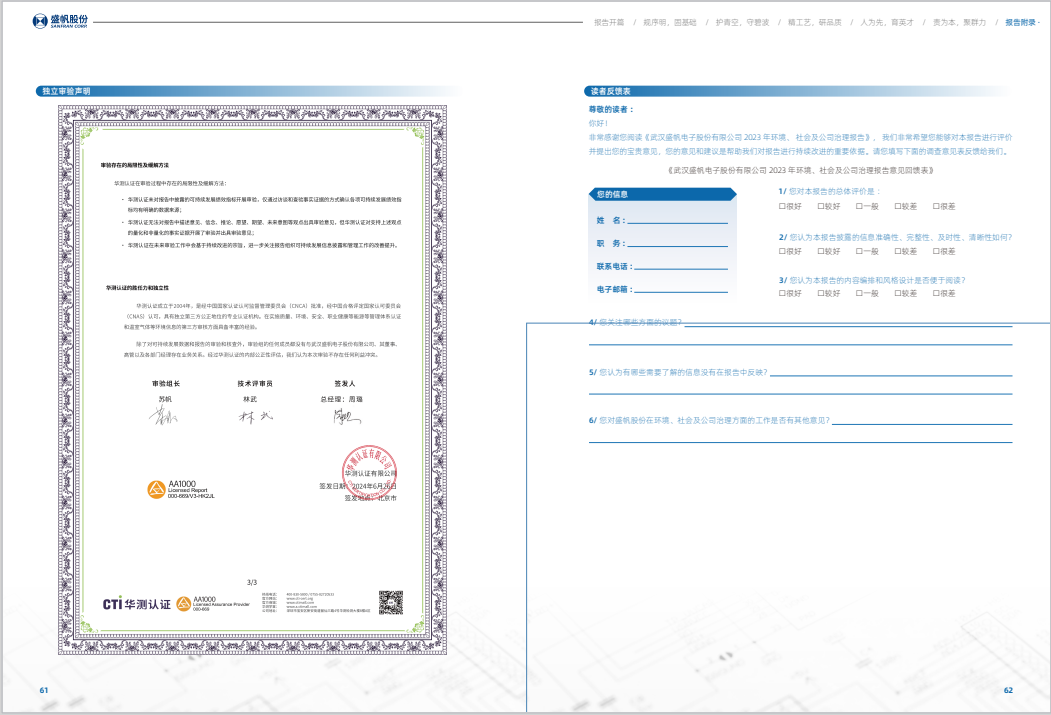Check 很差 for question 3 on layout design

pyautogui.click(x=935, y=293)
